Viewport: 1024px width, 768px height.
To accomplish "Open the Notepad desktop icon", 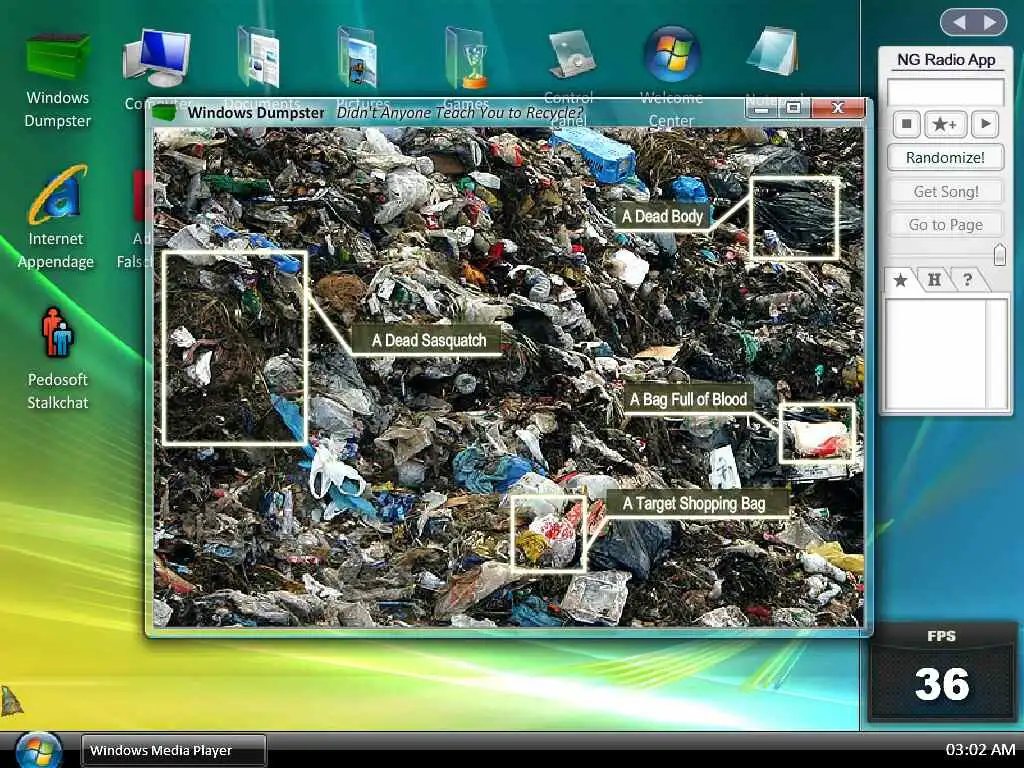I will pos(773,51).
